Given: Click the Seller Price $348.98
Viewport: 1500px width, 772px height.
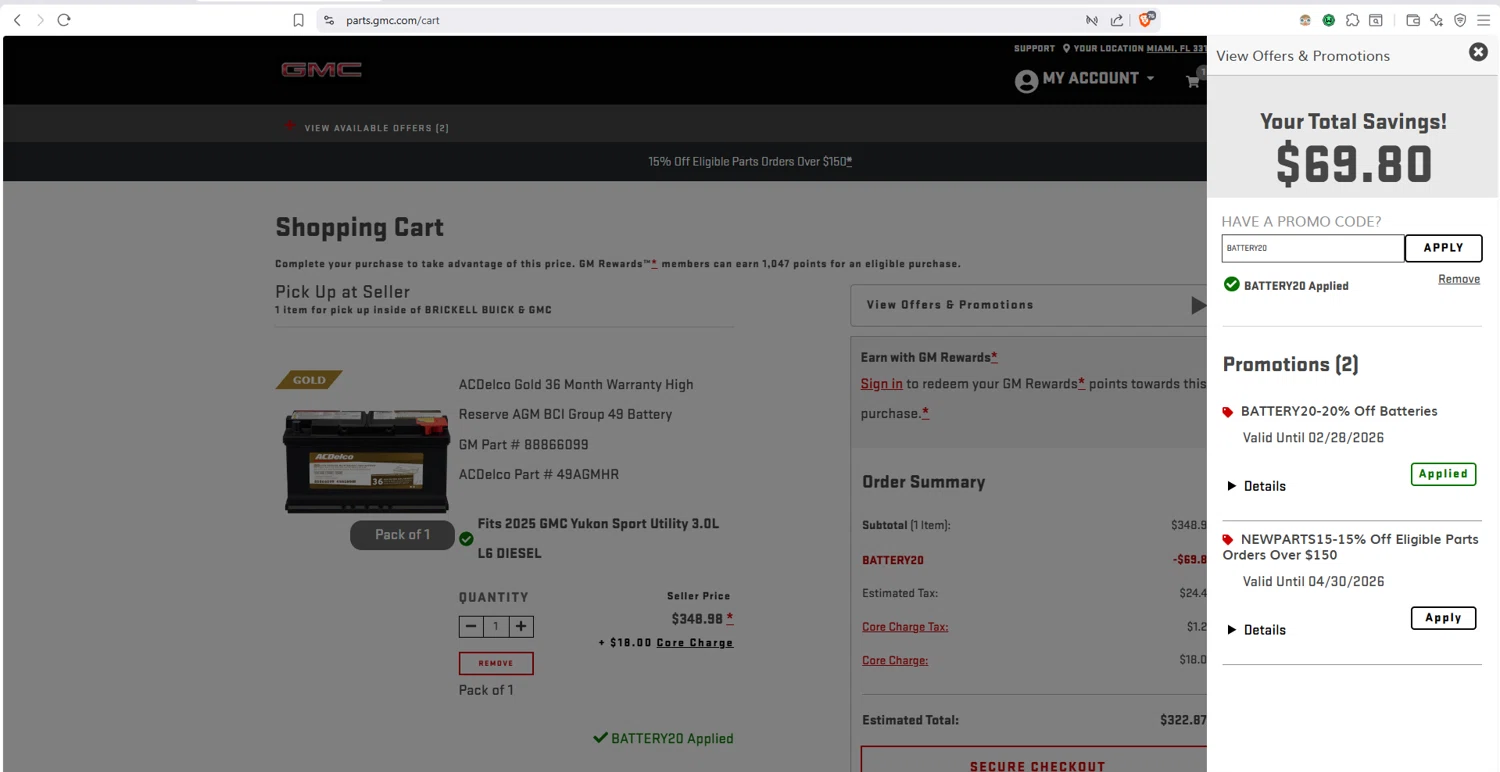Looking at the screenshot, I should (x=697, y=619).
